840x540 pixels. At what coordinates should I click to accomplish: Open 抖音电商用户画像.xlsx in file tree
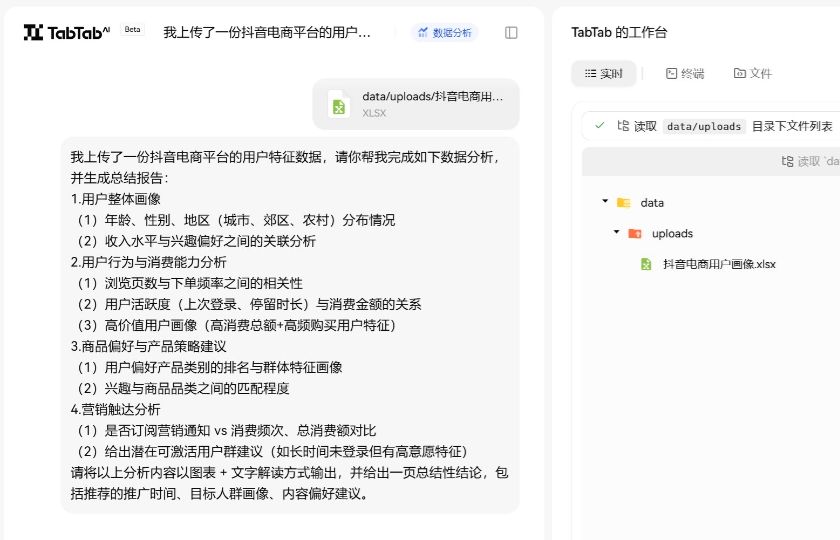(719, 264)
